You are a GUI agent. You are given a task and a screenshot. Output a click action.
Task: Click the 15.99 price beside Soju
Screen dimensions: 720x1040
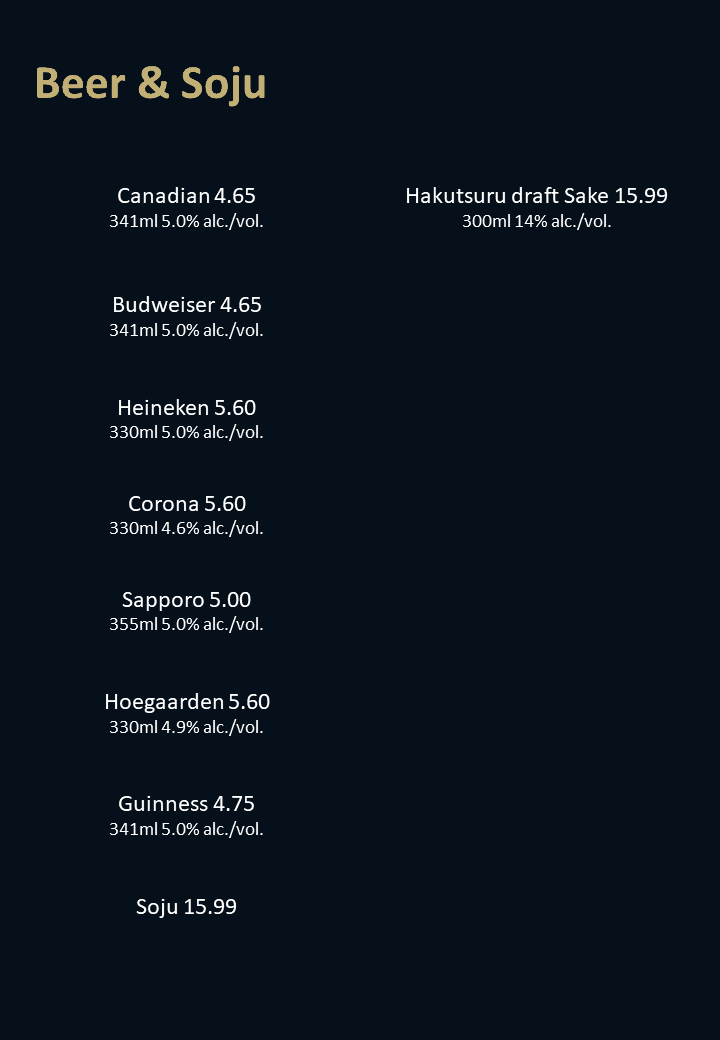point(210,907)
